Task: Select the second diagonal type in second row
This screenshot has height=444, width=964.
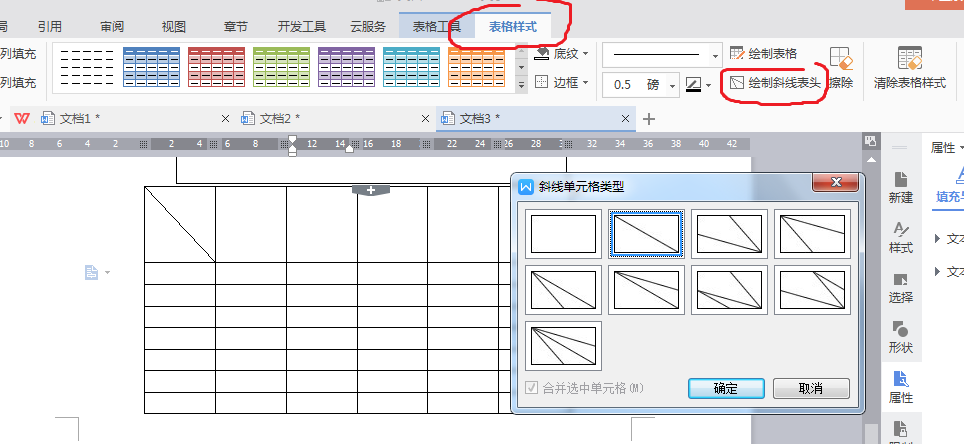Action: (646, 290)
